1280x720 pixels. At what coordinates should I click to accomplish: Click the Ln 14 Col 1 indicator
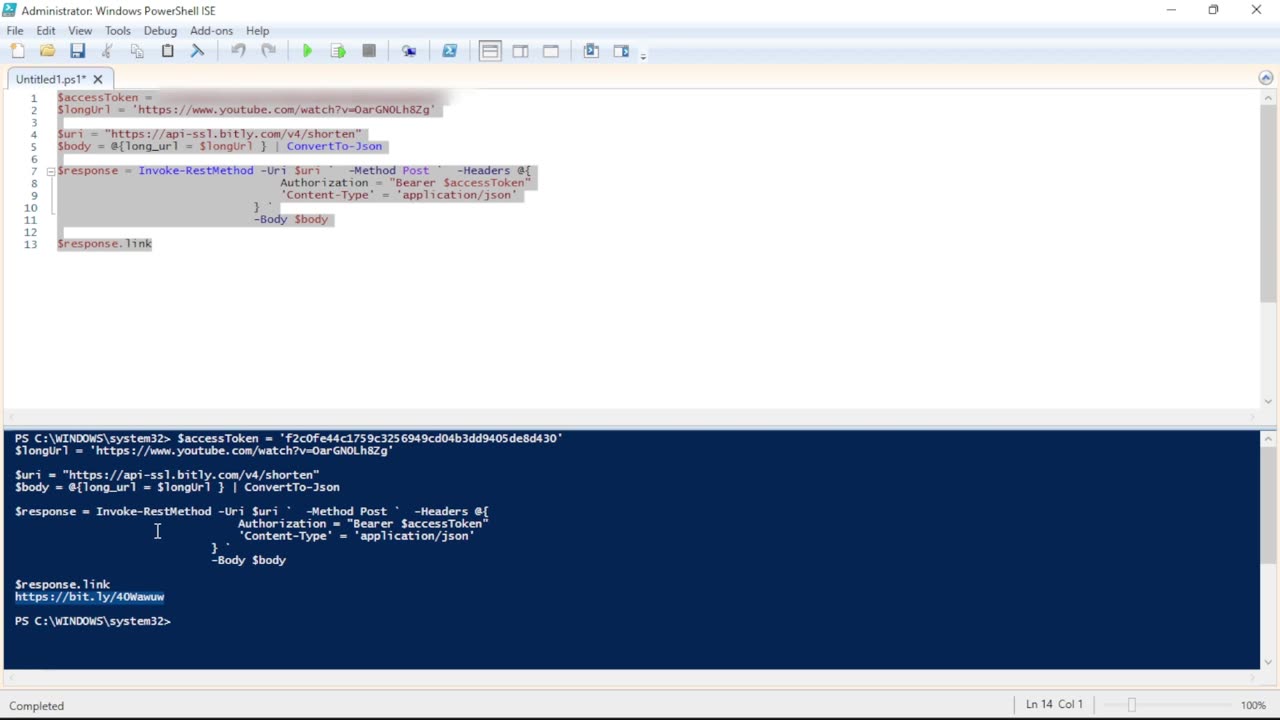coord(1054,705)
